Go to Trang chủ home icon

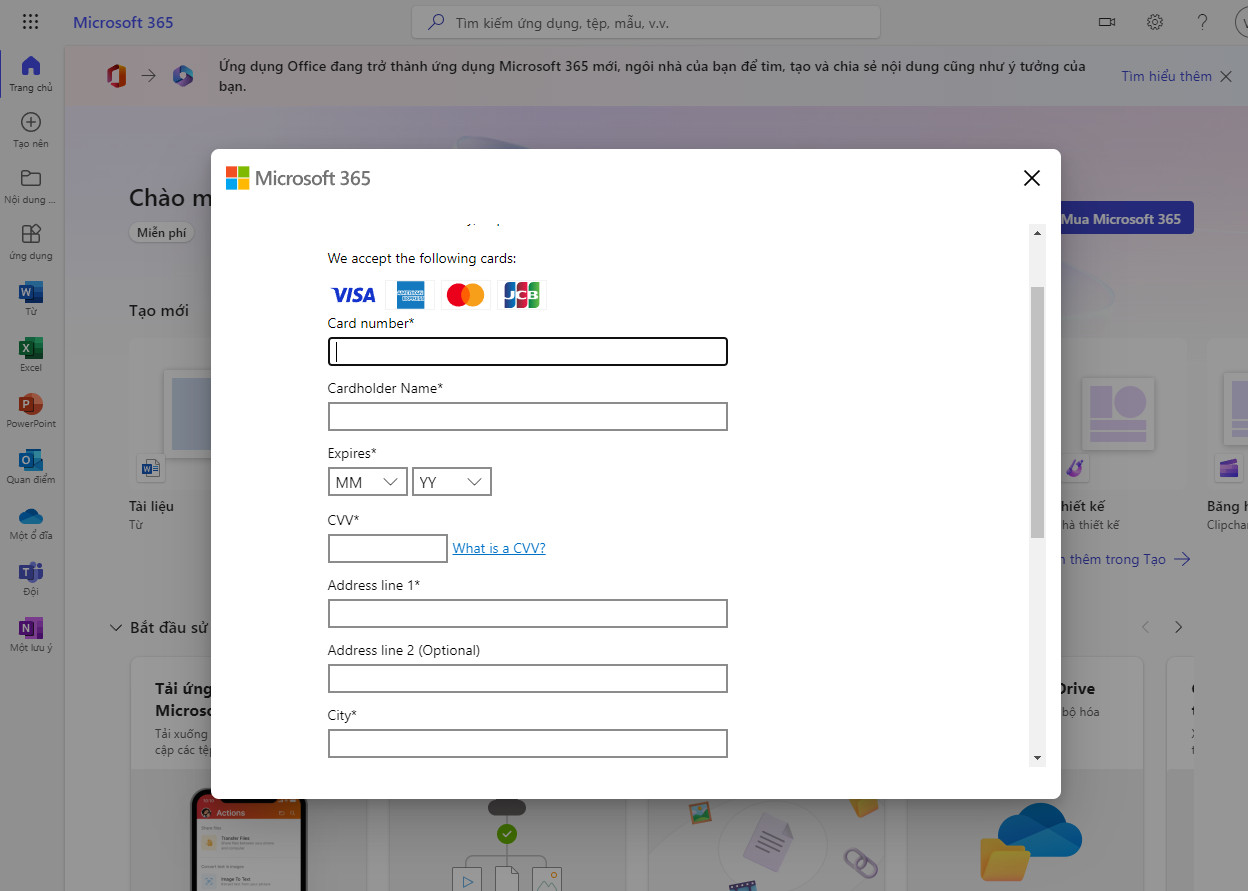31,66
